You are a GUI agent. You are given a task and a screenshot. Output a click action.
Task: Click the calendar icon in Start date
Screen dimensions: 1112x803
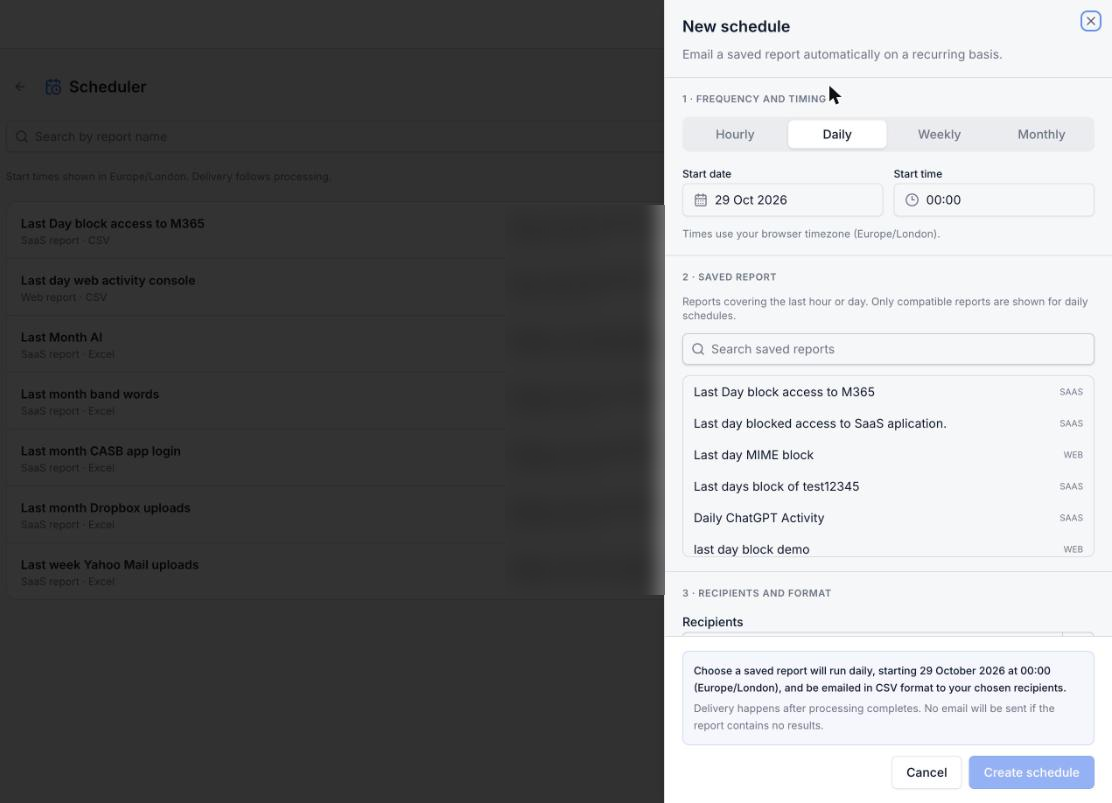coord(700,200)
